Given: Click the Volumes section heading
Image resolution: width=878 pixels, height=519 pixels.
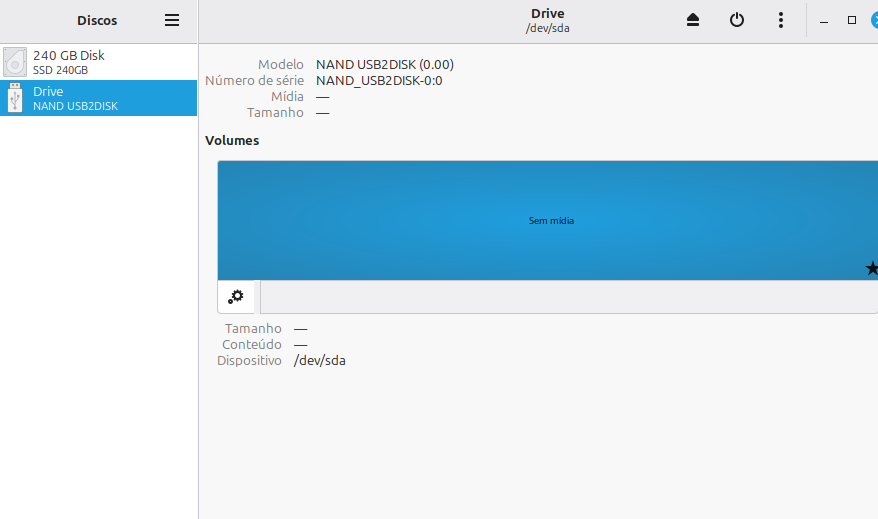Looking at the screenshot, I should click(x=232, y=141).
